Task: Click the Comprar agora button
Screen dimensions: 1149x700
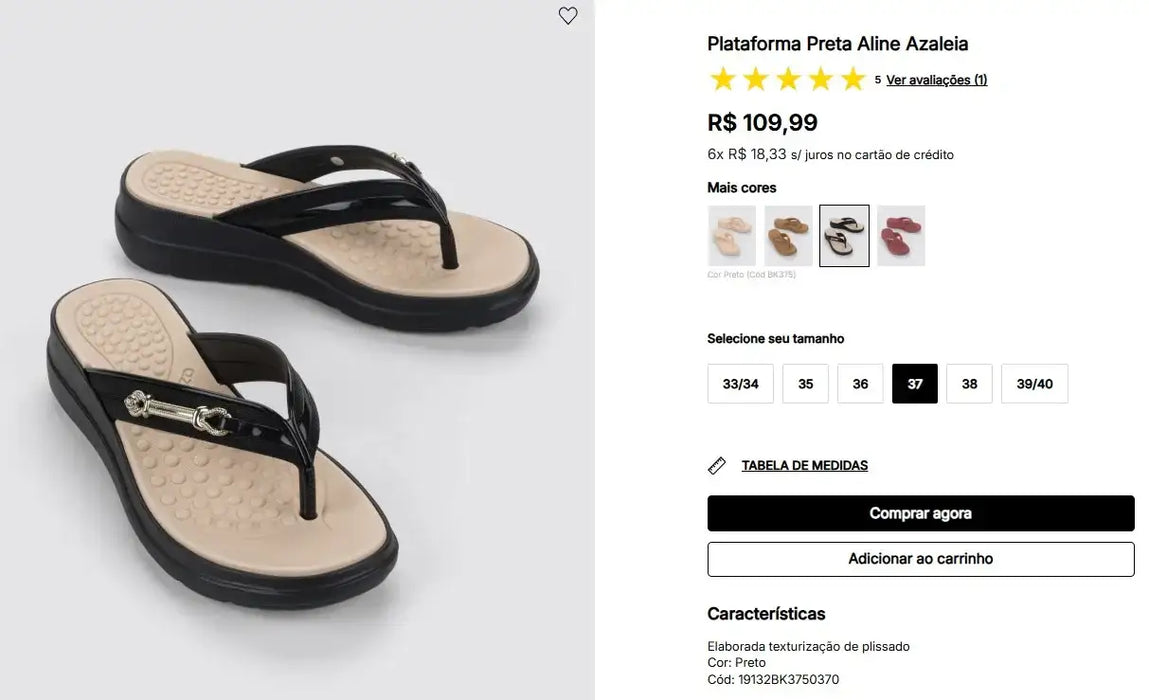Action: coord(920,513)
